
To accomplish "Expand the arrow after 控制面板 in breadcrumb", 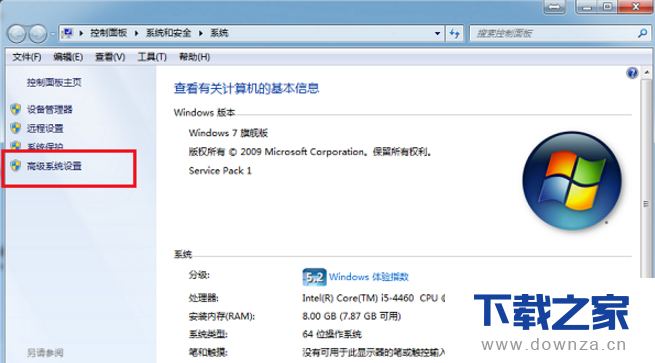I will click(136, 33).
